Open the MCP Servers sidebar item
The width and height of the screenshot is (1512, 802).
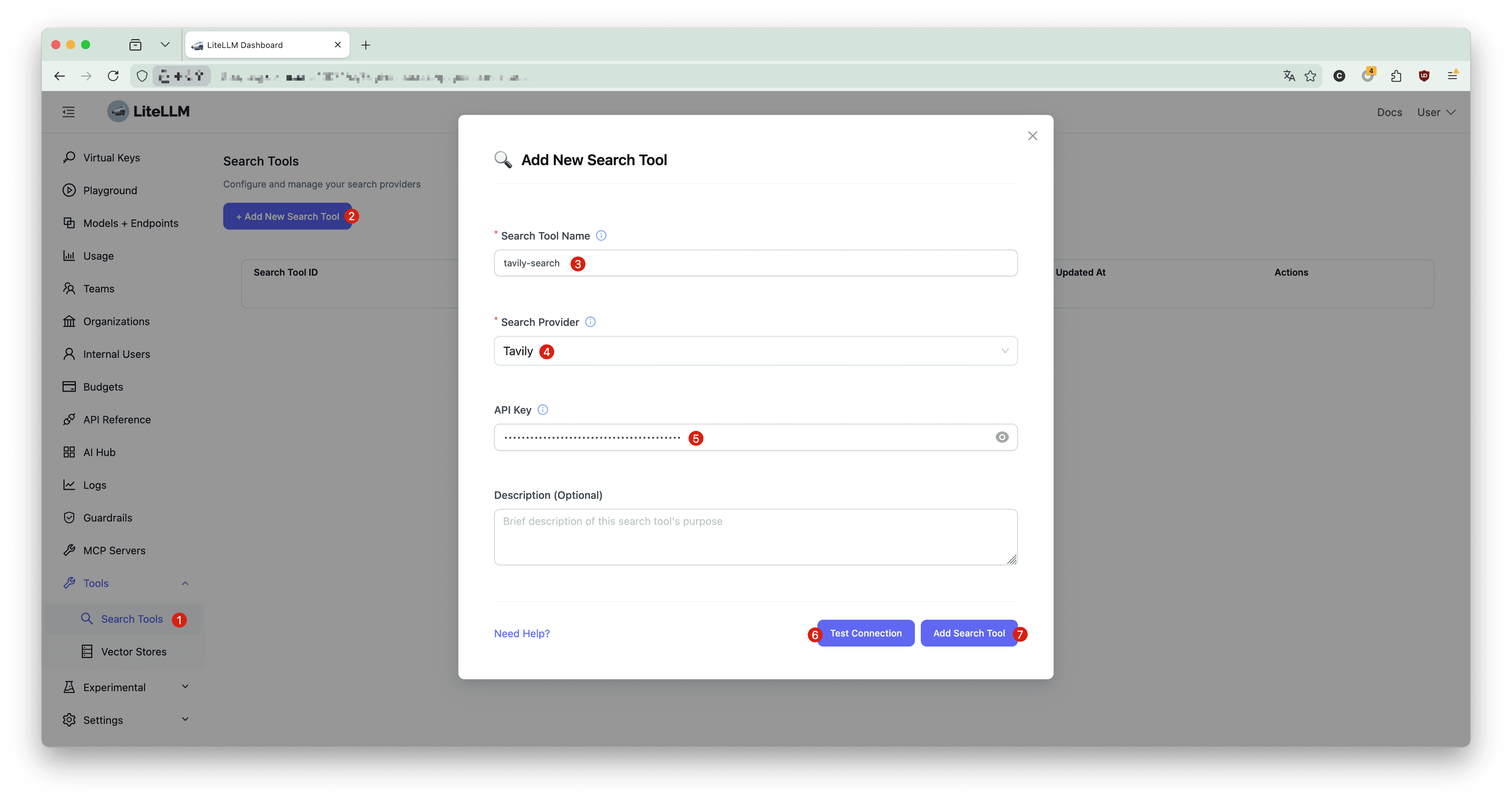[115, 550]
